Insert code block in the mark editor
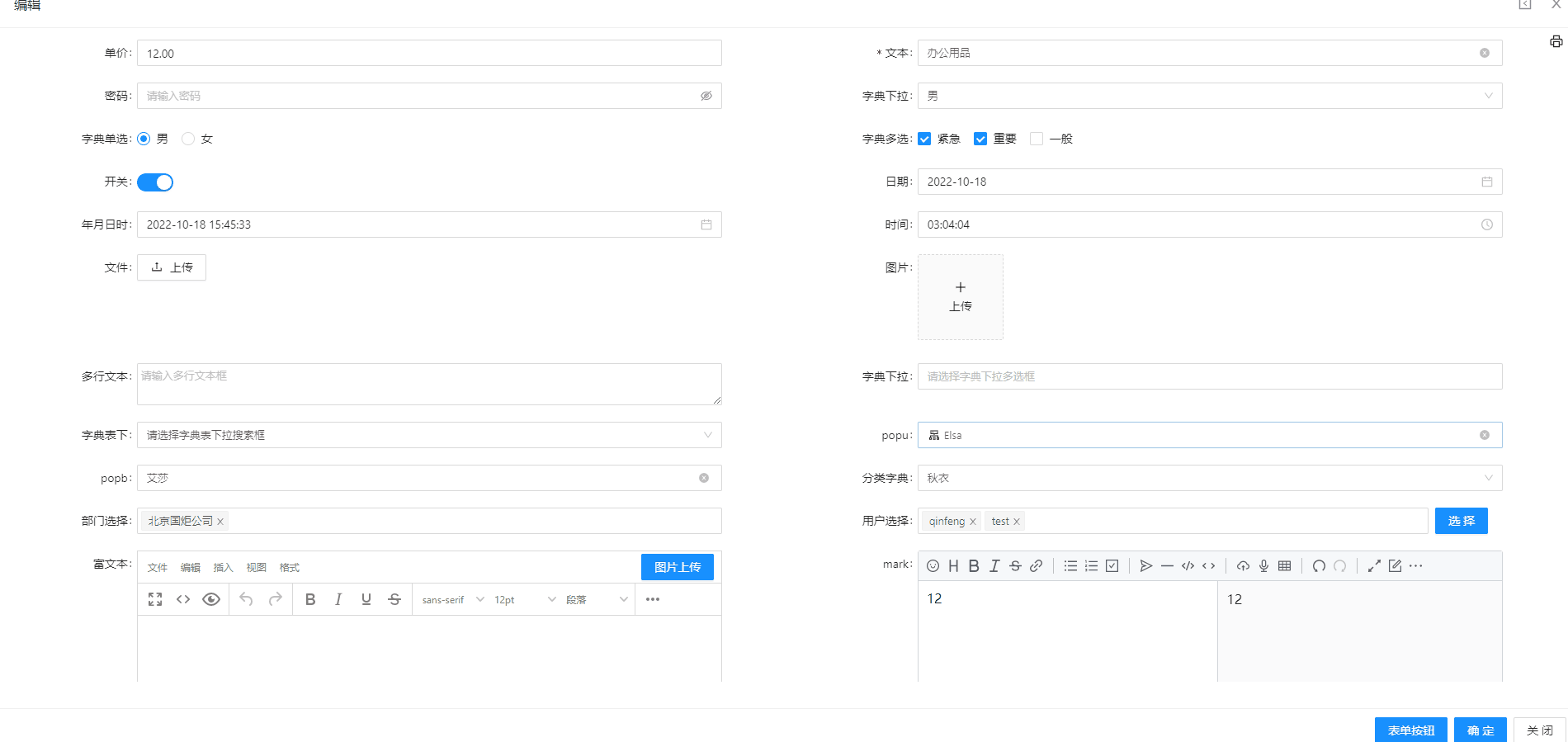The height and width of the screenshot is (742, 1568). click(x=1188, y=565)
